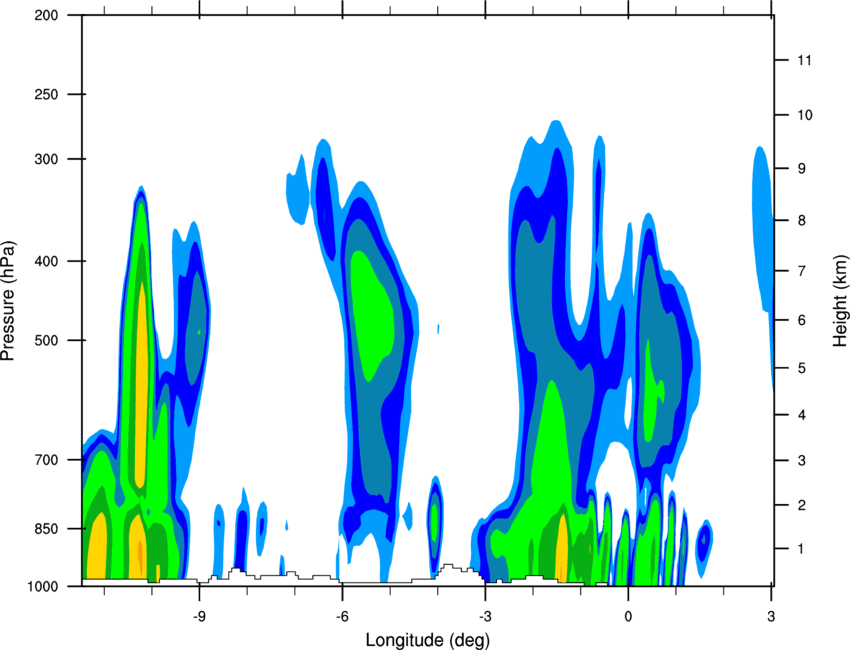850x650 pixels.
Task: Click the 3 longitude tick label
Action: [x=771, y=616]
